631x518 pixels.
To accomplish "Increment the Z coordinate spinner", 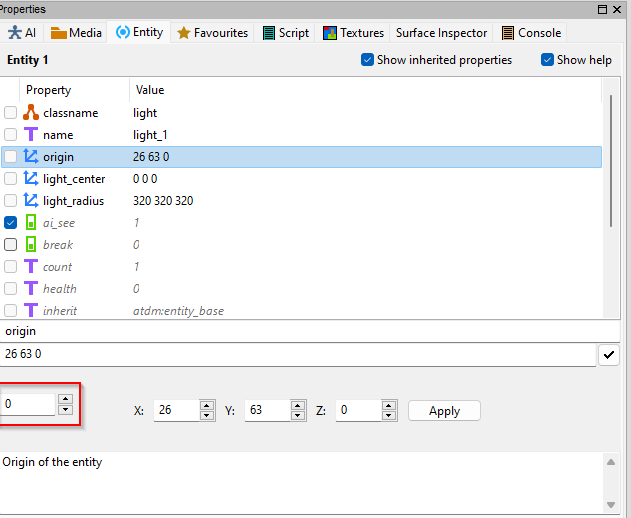I will point(387,406).
